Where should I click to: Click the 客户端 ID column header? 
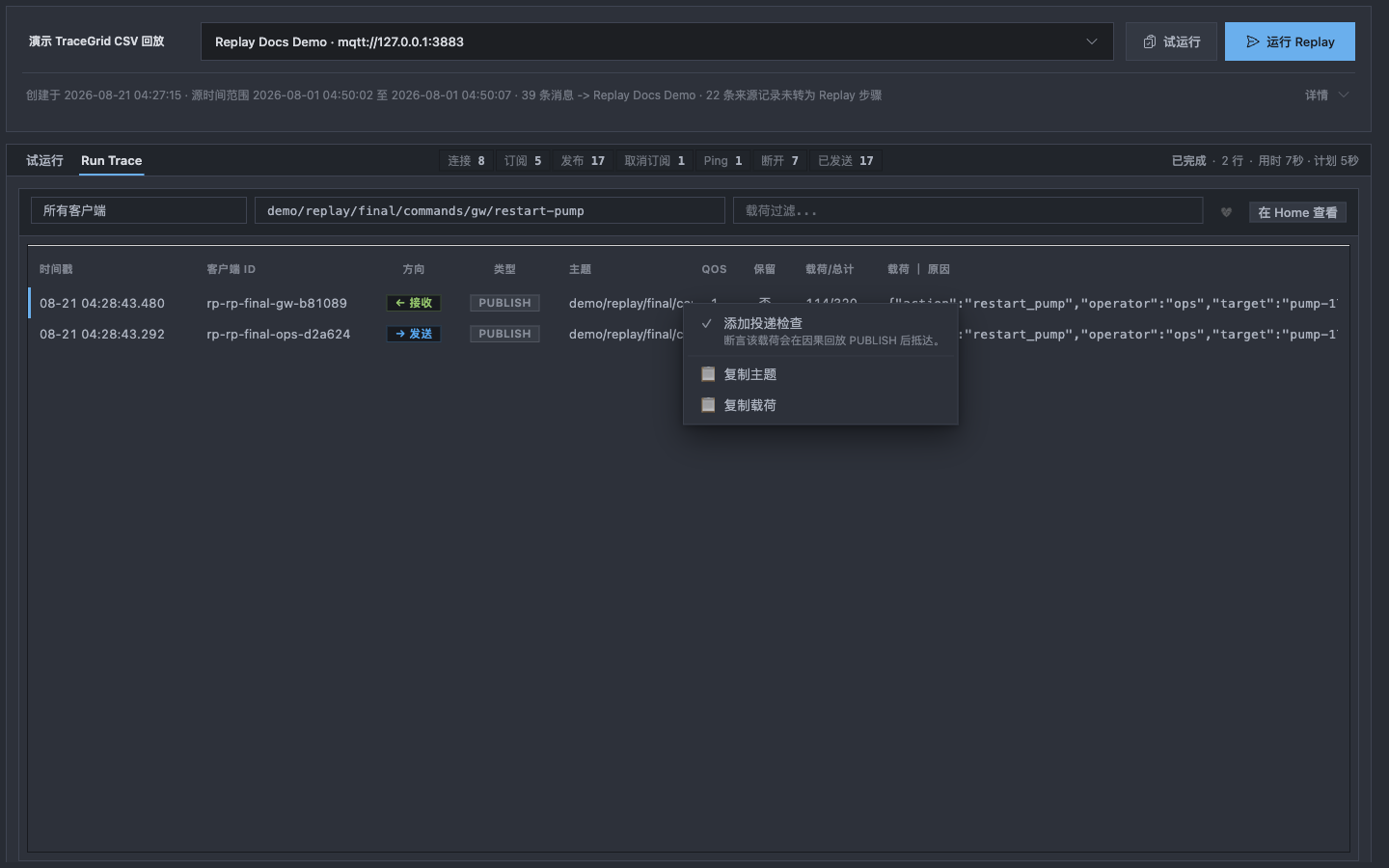pyautogui.click(x=231, y=269)
